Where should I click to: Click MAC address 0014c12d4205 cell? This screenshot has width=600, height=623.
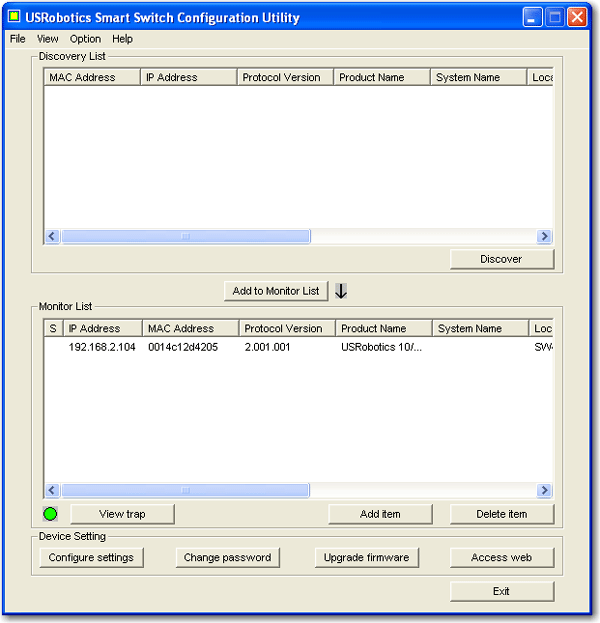(183, 347)
